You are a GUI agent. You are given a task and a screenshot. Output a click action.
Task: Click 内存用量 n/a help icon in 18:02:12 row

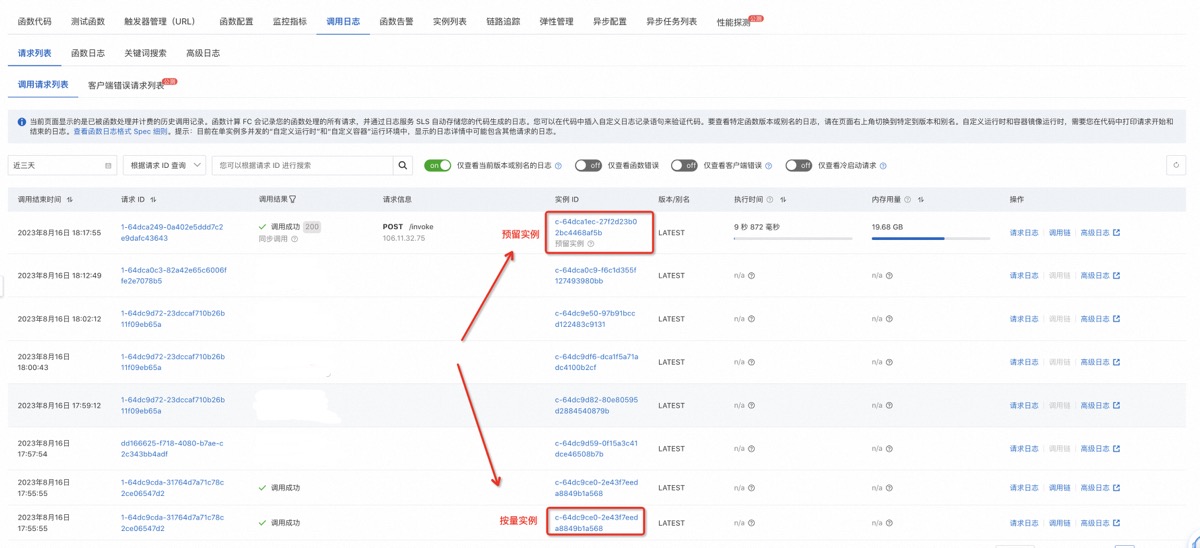[890, 319]
